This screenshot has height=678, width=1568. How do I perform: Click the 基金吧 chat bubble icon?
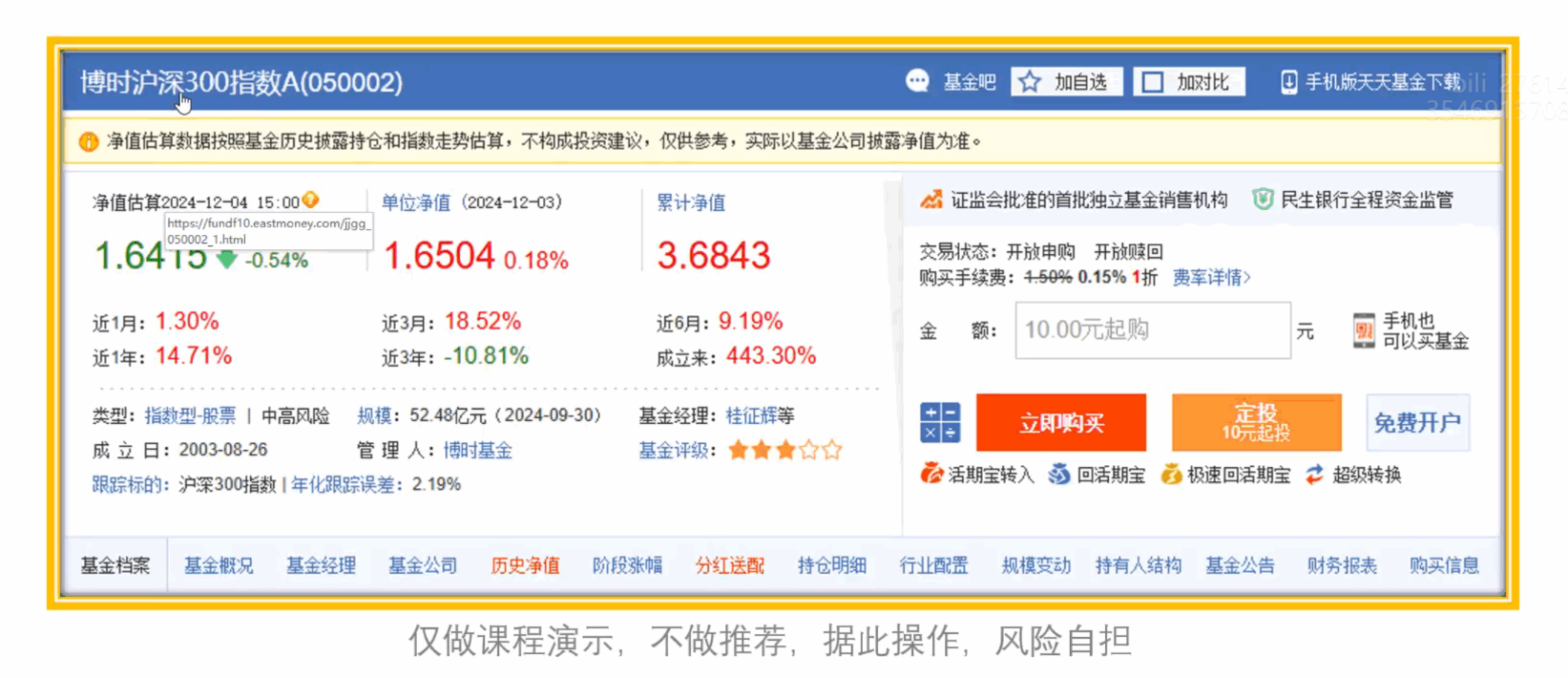click(917, 82)
